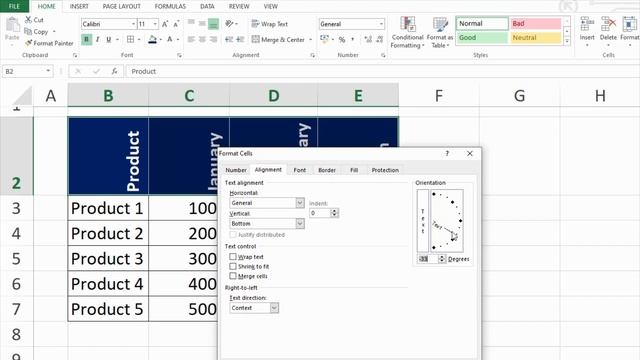
Task: Apply the Good cell style
Action: coord(482,38)
